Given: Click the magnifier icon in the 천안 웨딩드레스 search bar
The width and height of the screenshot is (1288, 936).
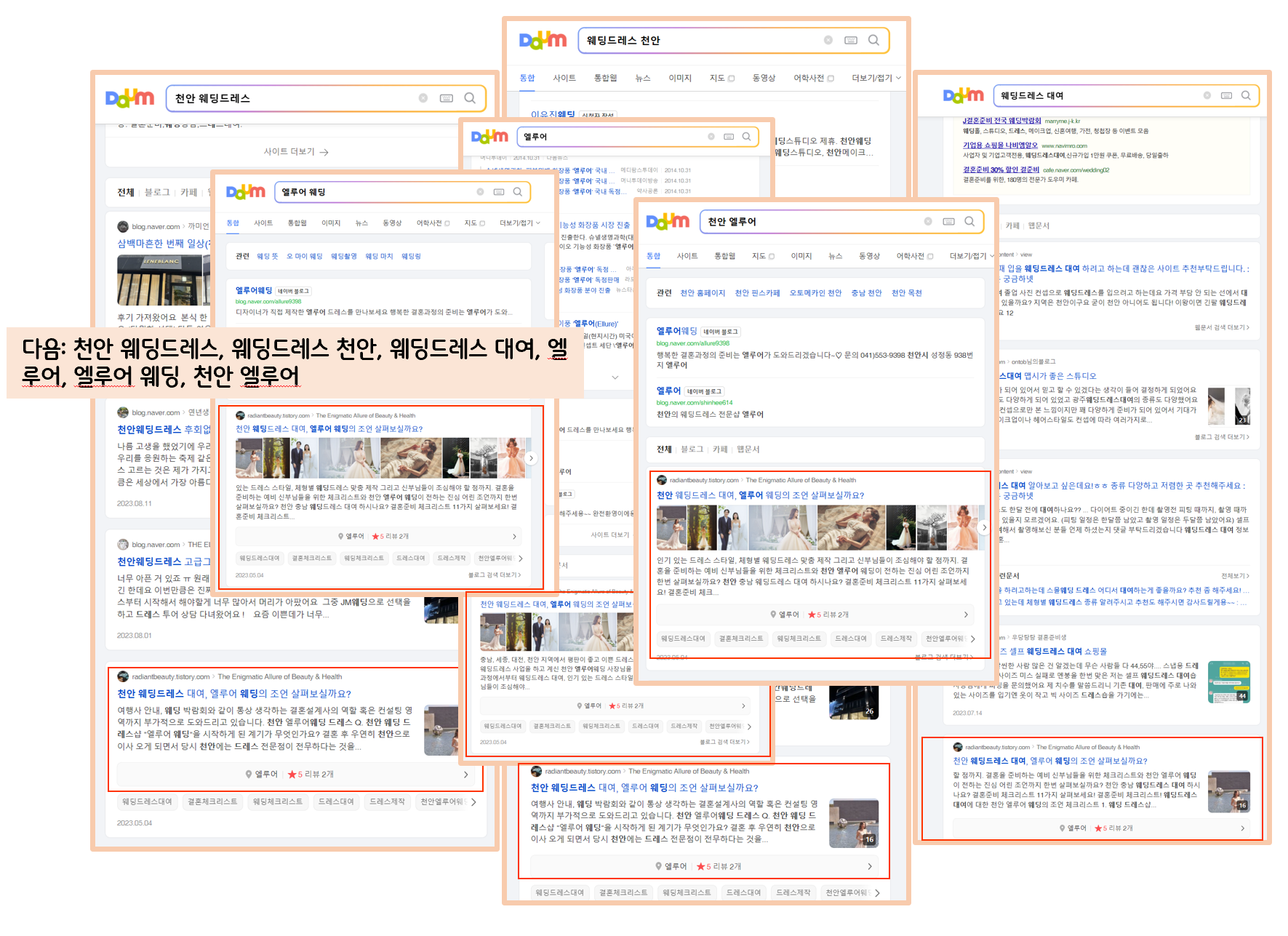Looking at the screenshot, I should 471,97.
